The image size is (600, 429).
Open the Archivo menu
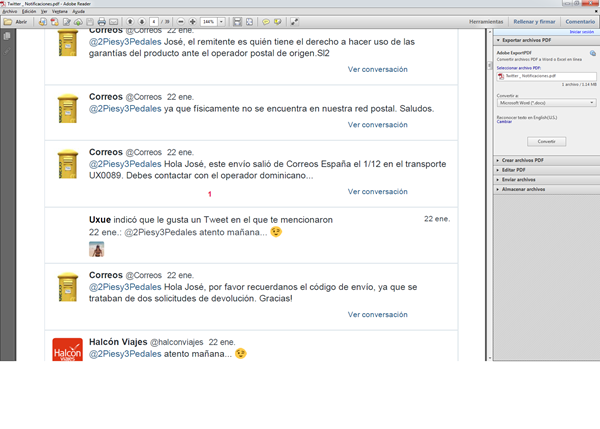pyautogui.click(x=10, y=11)
